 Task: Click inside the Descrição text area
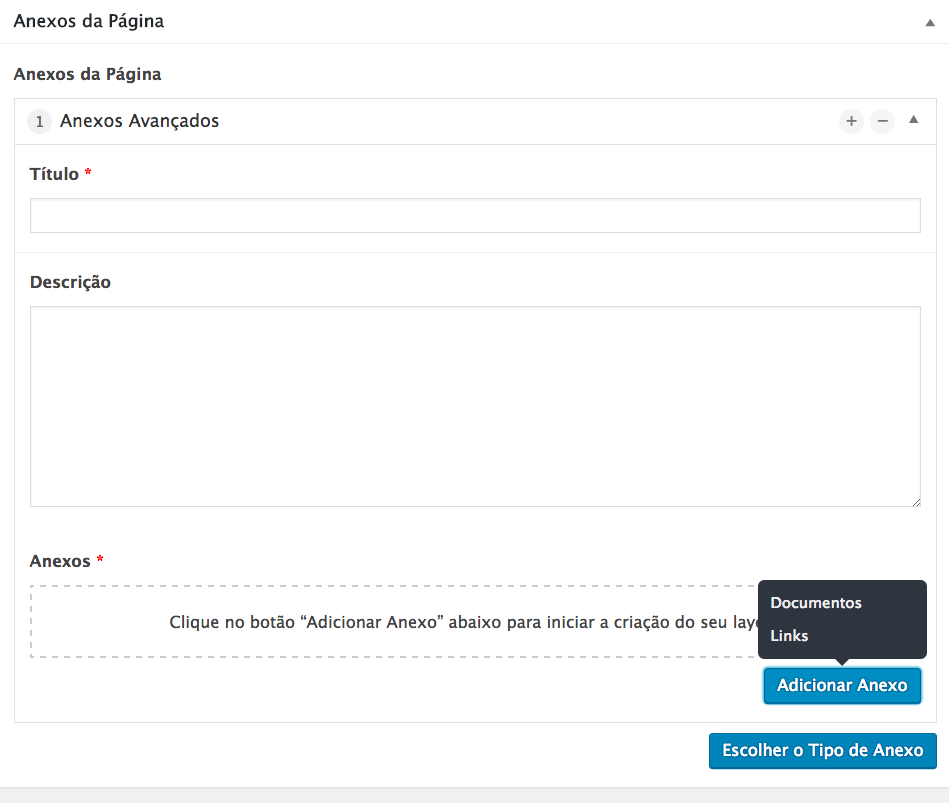[x=475, y=405]
